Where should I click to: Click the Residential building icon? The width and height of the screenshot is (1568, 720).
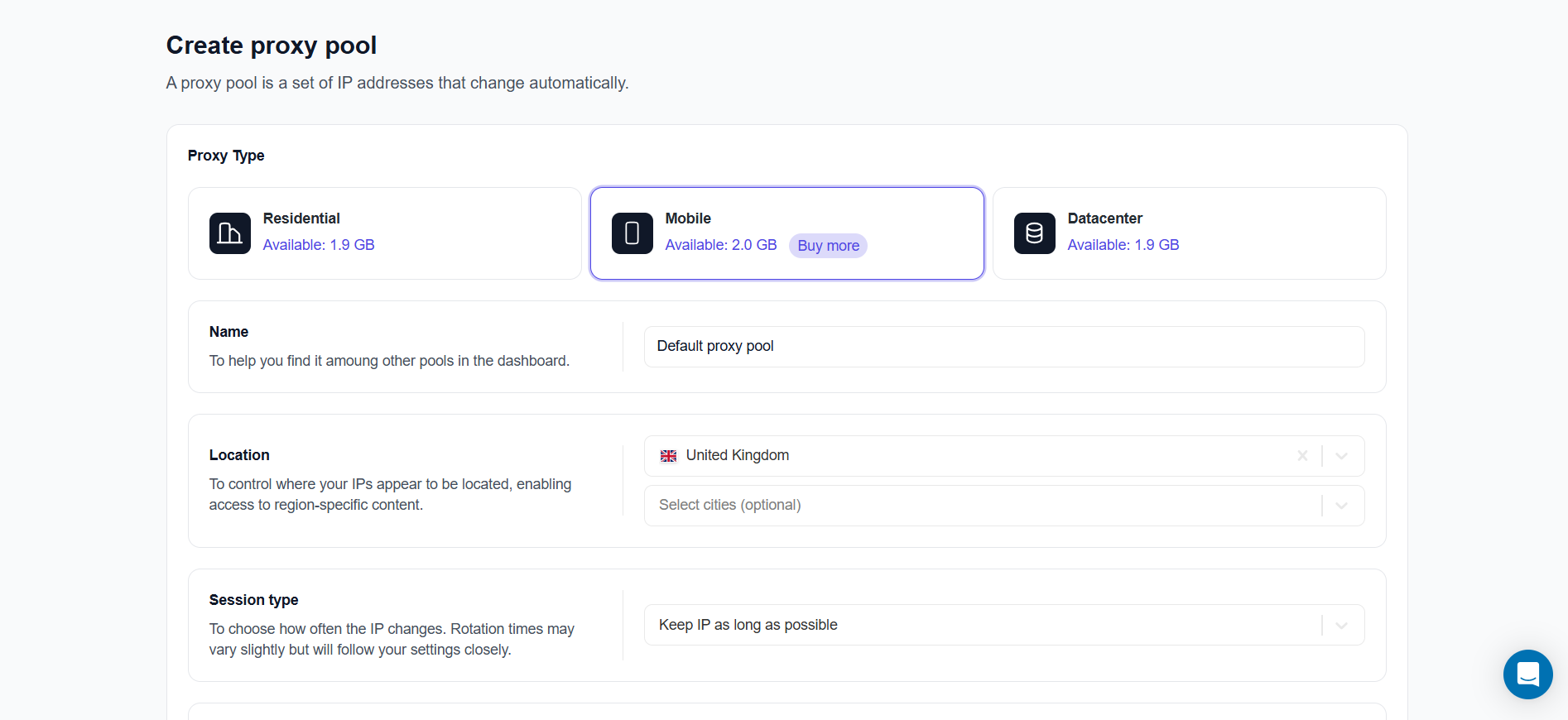pos(230,233)
